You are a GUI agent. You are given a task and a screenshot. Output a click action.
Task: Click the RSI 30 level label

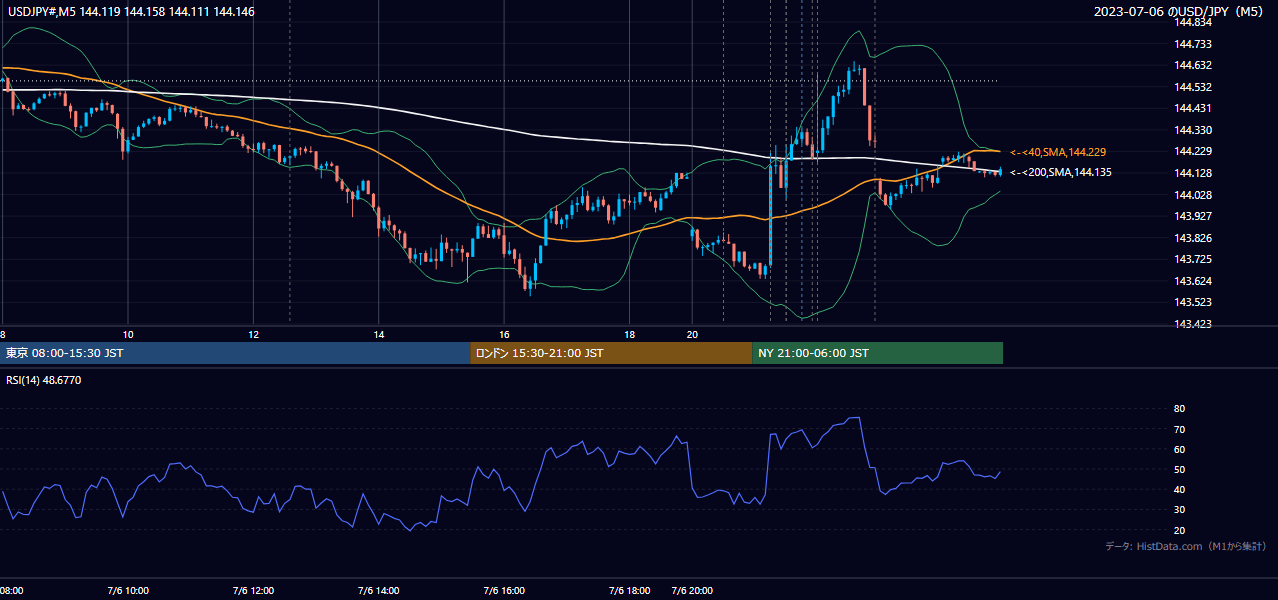tap(1180, 510)
